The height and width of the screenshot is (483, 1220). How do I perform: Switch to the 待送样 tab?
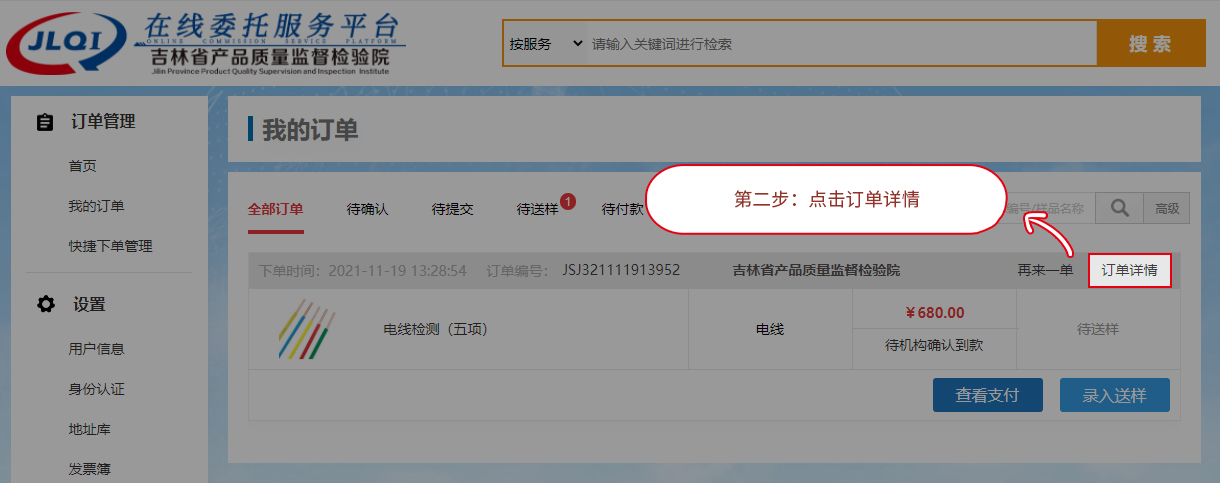coord(537,209)
